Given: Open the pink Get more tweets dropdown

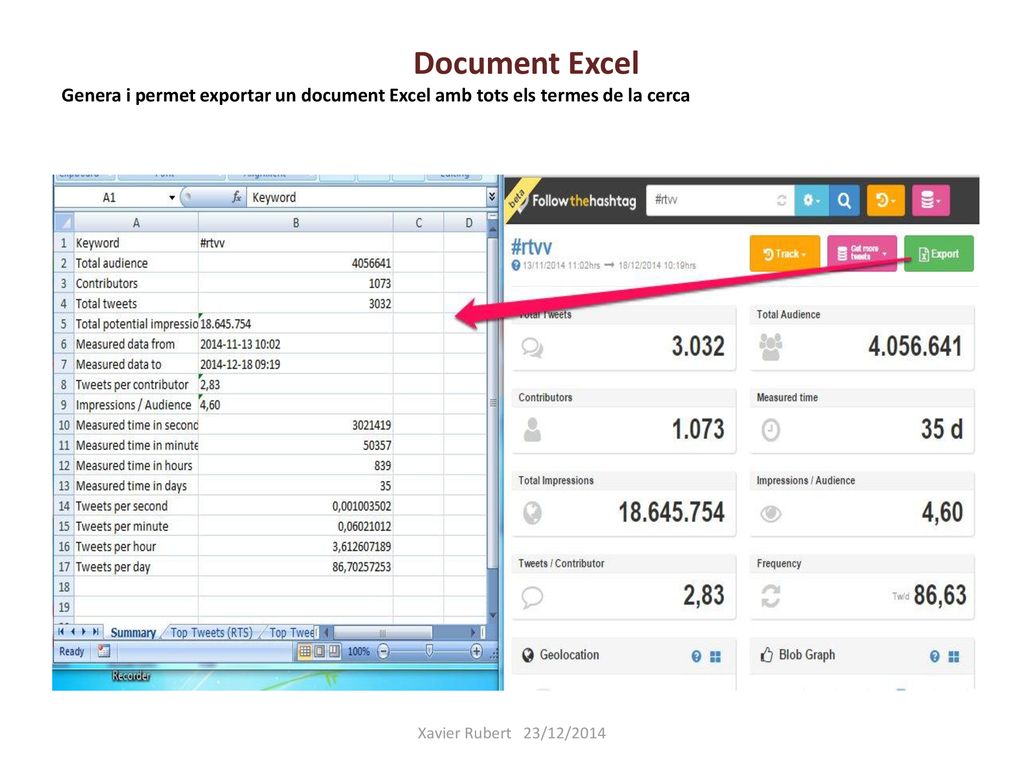Looking at the screenshot, I should click(x=862, y=253).
